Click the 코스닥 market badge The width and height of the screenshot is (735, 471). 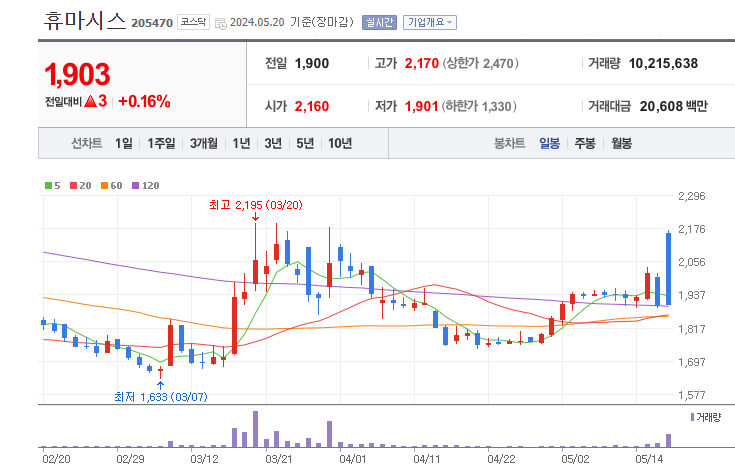[193, 22]
